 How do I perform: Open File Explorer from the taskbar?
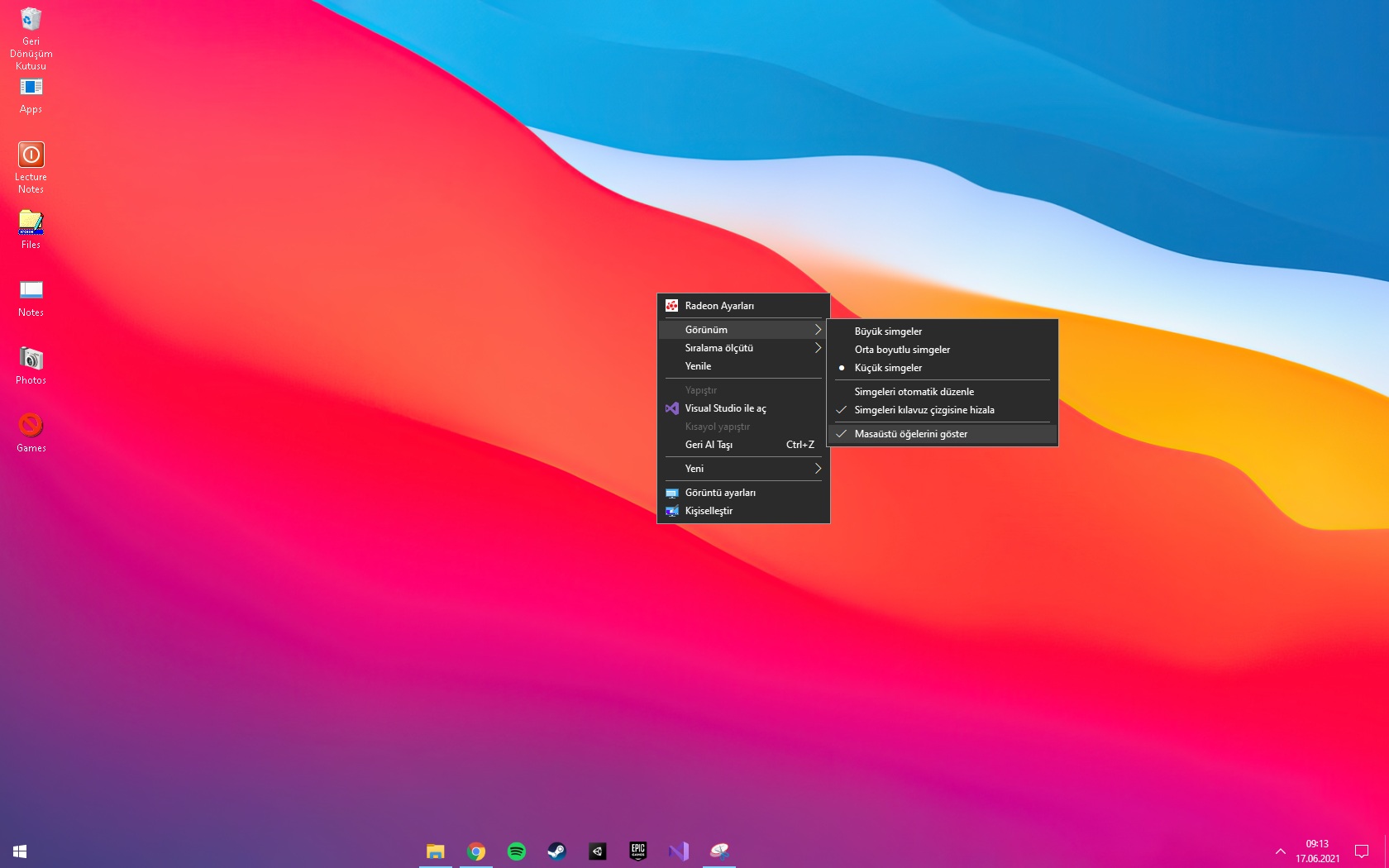436,851
